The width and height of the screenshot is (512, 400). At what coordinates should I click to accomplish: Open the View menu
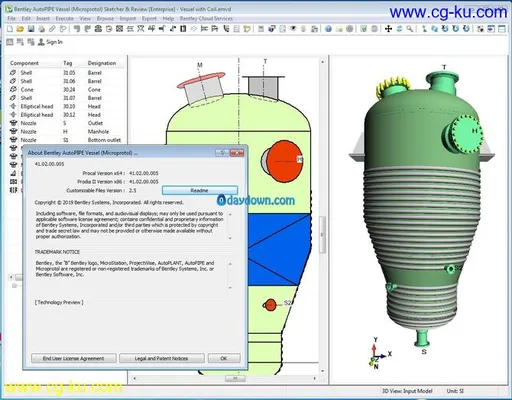tap(85, 18)
